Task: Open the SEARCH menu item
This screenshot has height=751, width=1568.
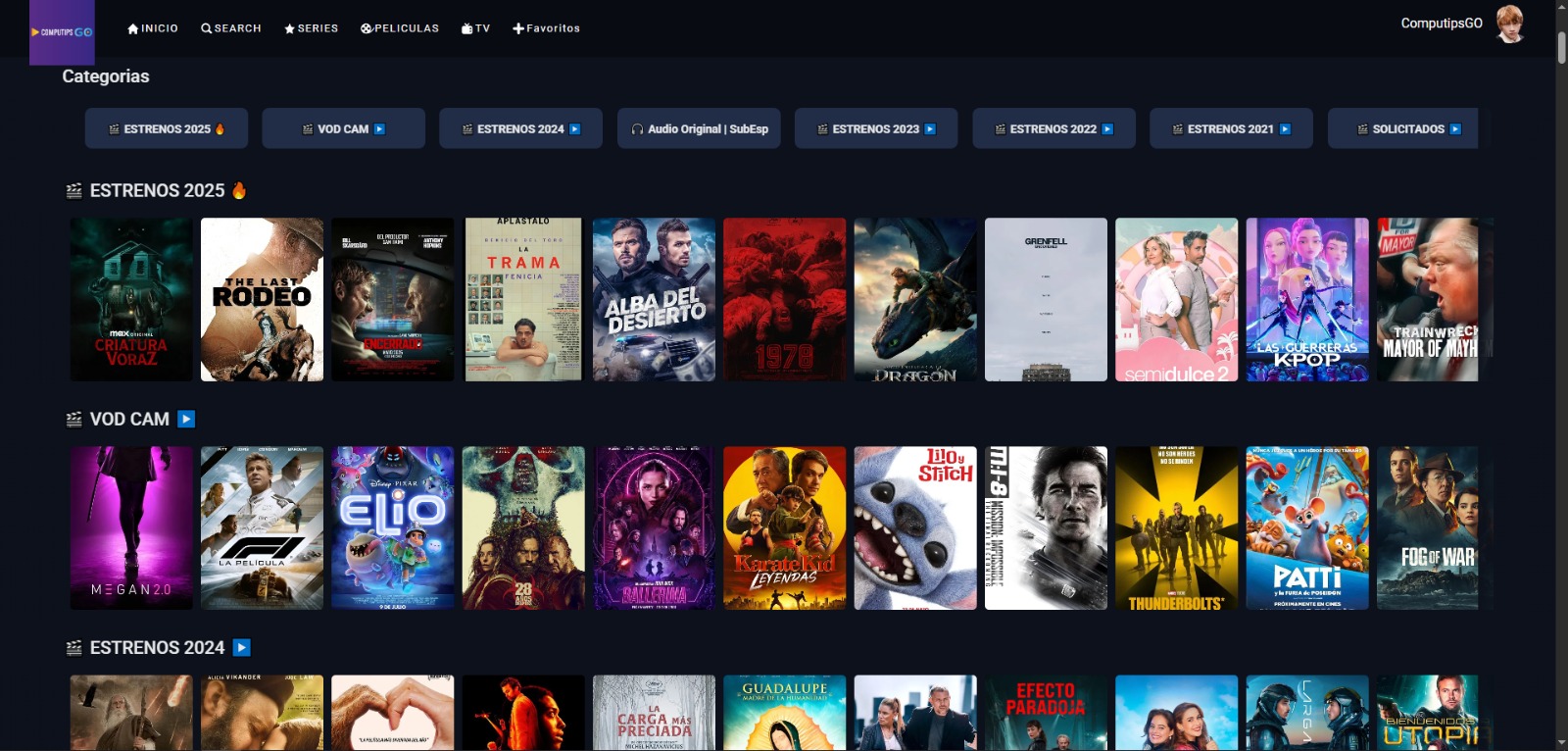Action: 231,28
